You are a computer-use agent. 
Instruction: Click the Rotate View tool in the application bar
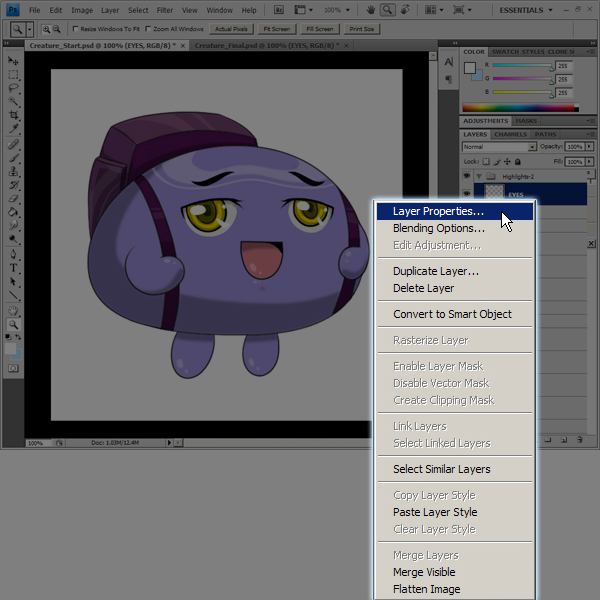pyautogui.click(x=405, y=10)
